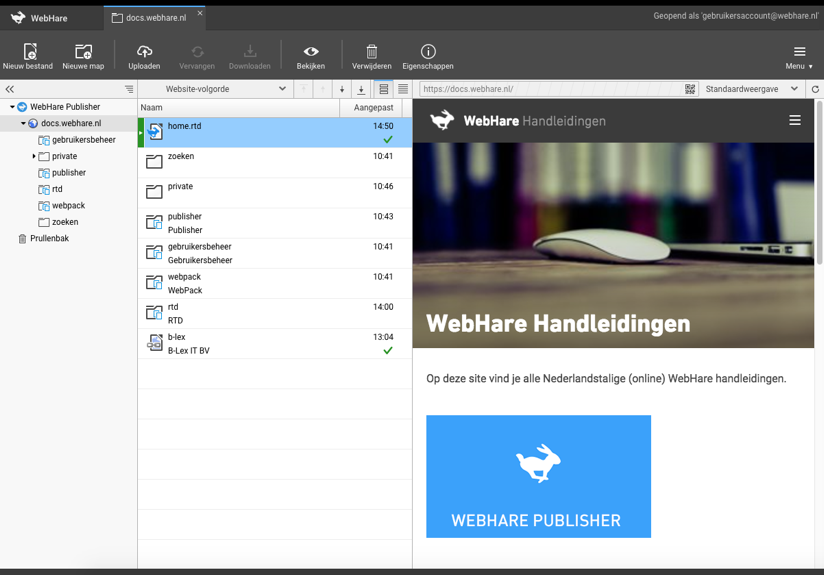The height and width of the screenshot is (575, 824).
Task: Click the Uploaden icon
Action: point(144,52)
